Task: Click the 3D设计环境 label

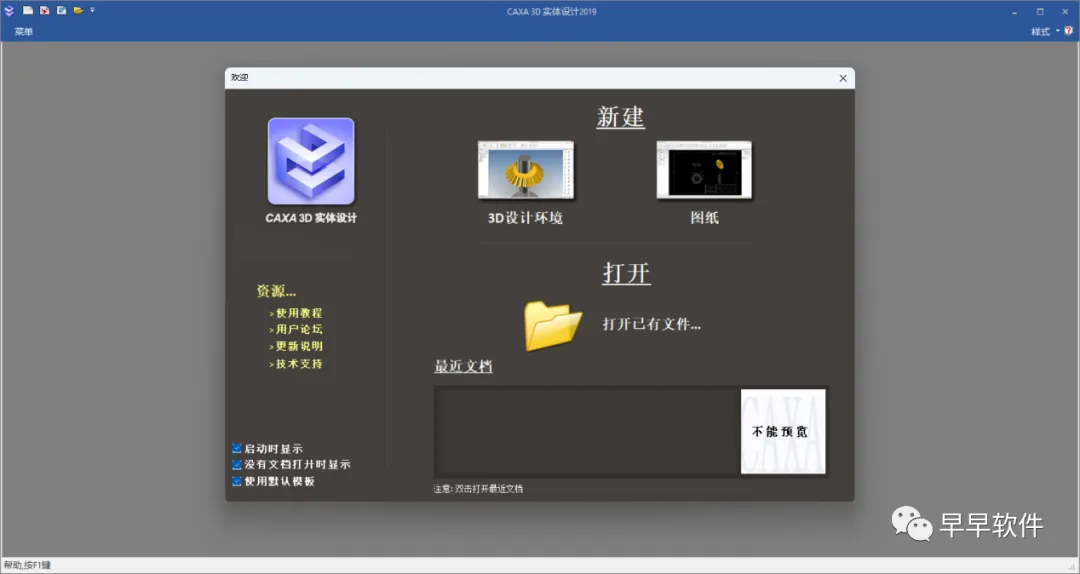Action: tap(526, 218)
